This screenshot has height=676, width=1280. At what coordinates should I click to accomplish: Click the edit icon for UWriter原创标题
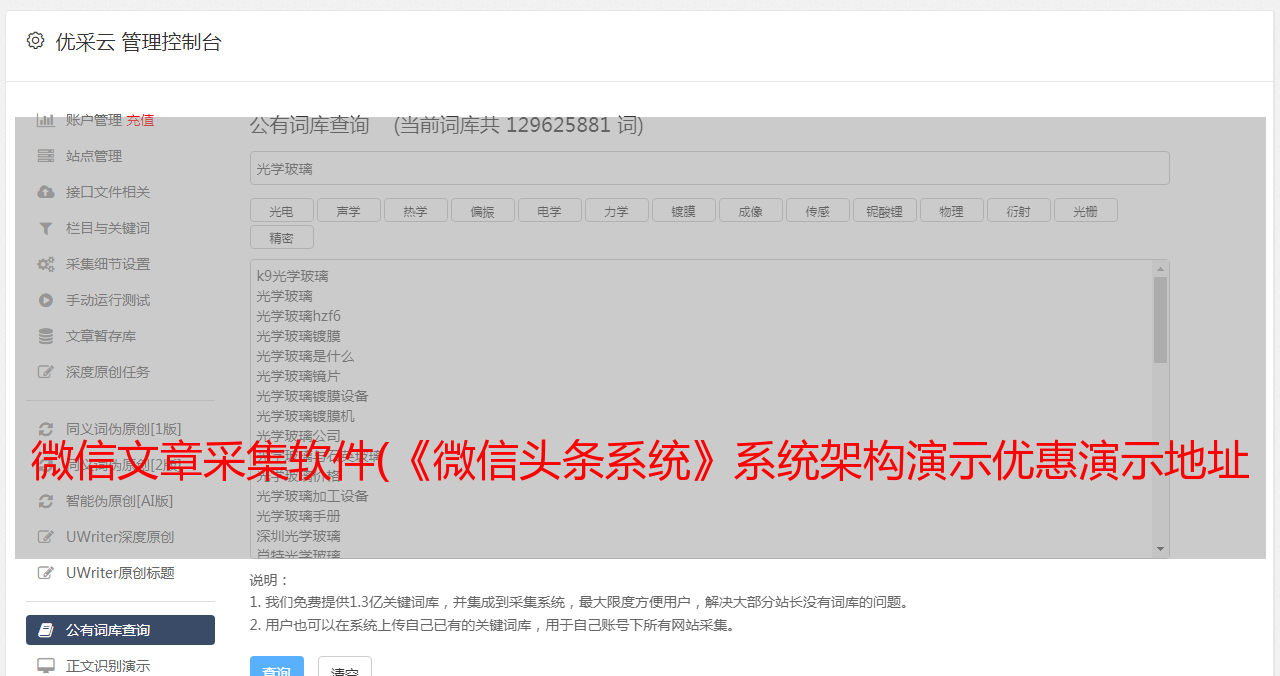pos(45,573)
